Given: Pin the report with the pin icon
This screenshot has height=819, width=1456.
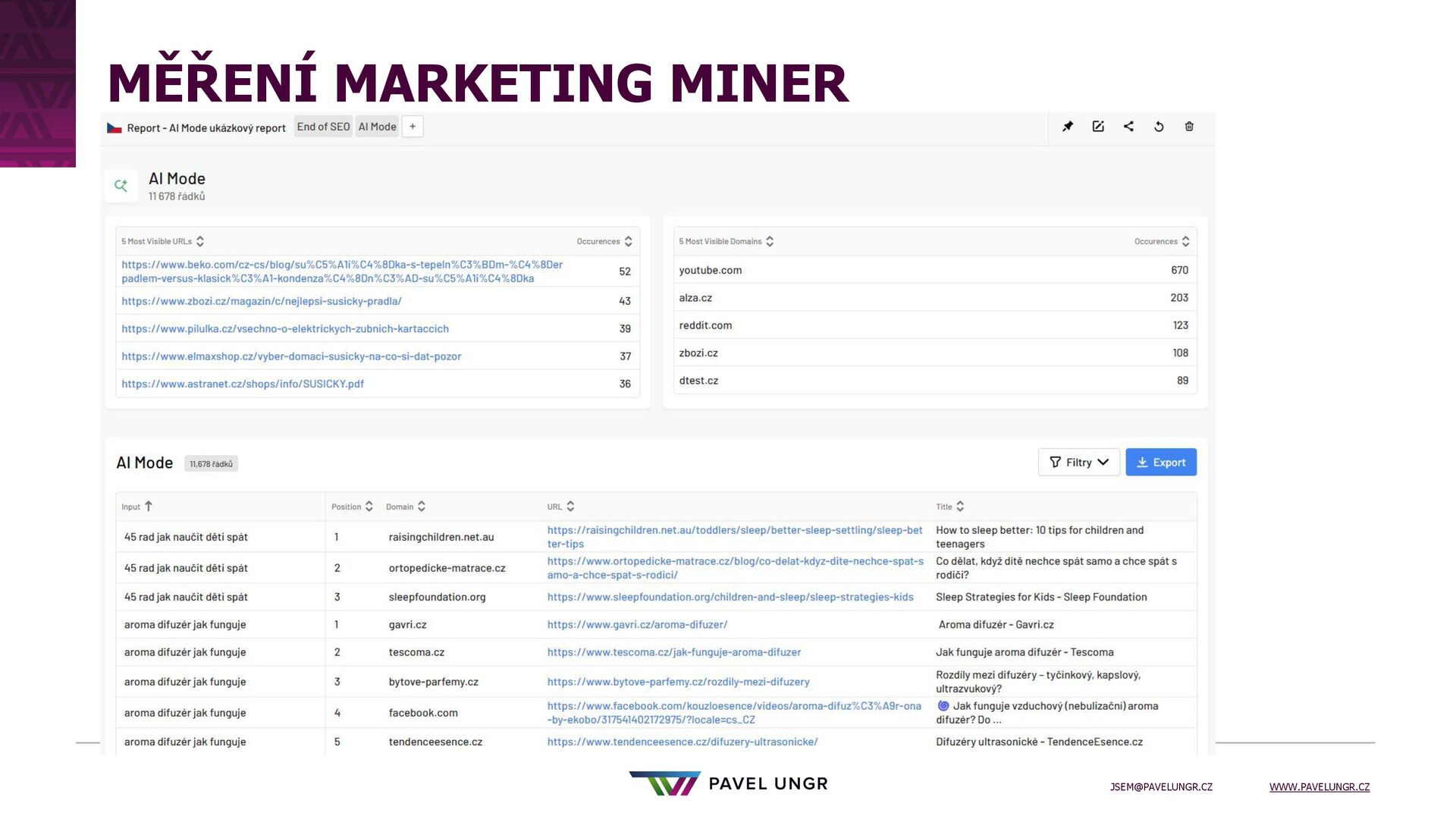Looking at the screenshot, I should [x=1068, y=127].
